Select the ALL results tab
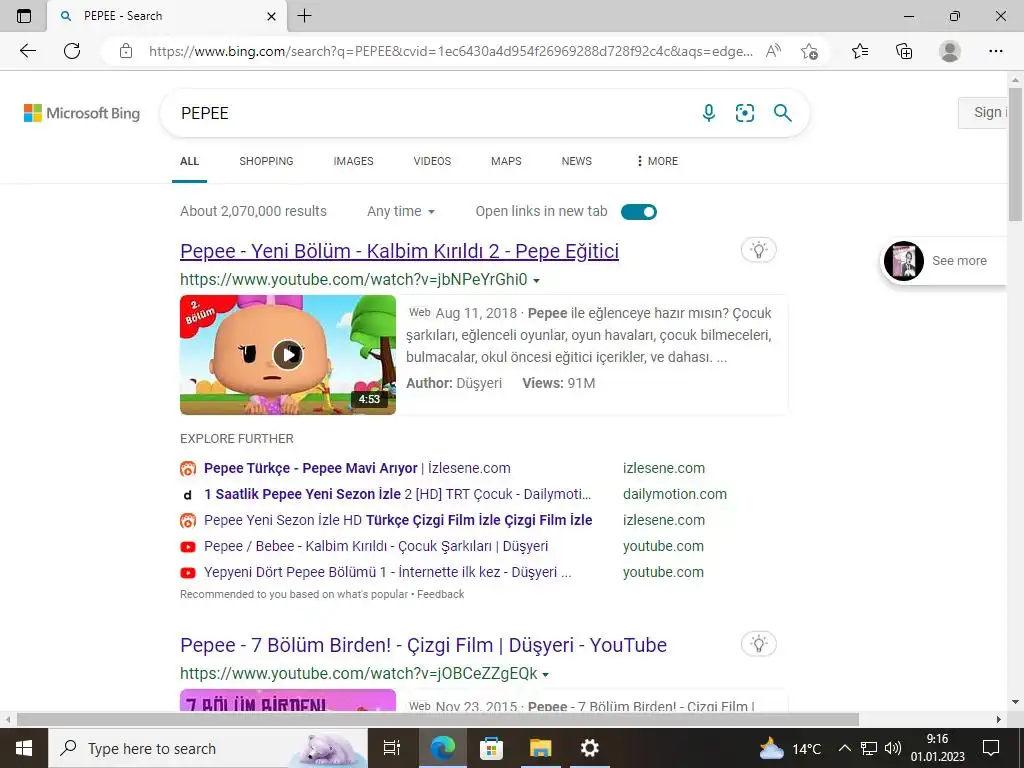The height and width of the screenshot is (768, 1024). [x=189, y=161]
